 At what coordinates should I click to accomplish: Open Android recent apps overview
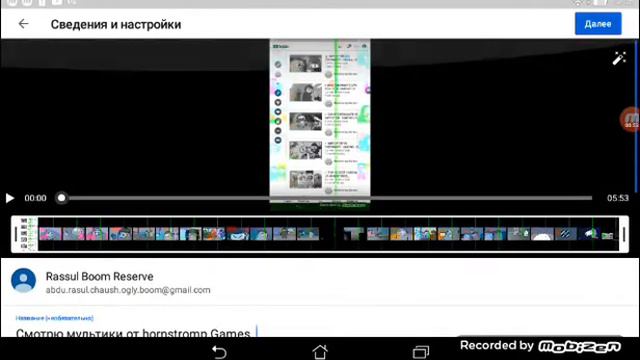421,352
